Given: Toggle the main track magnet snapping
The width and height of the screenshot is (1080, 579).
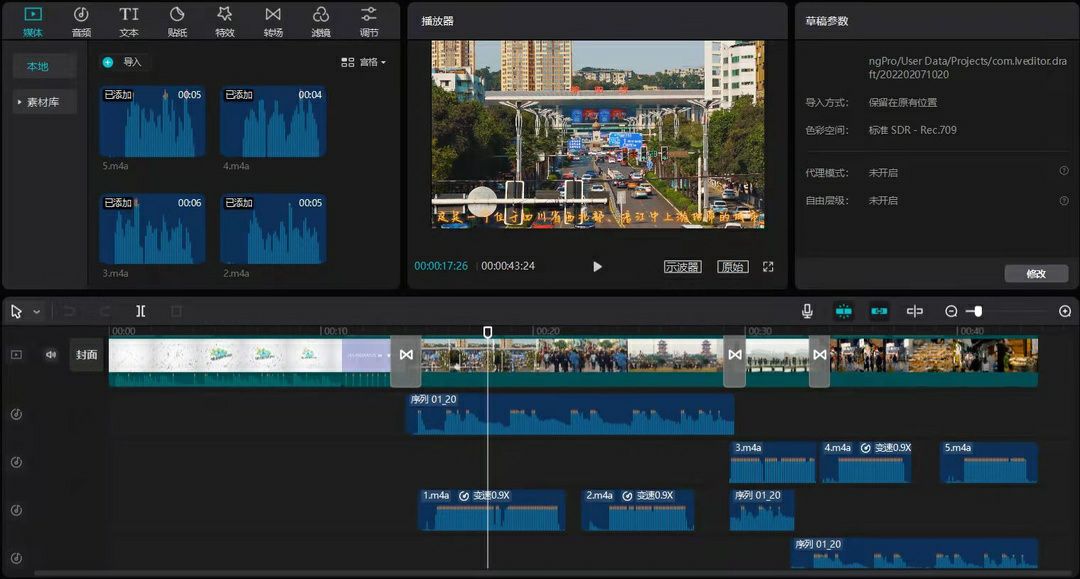Looking at the screenshot, I should click(843, 311).
